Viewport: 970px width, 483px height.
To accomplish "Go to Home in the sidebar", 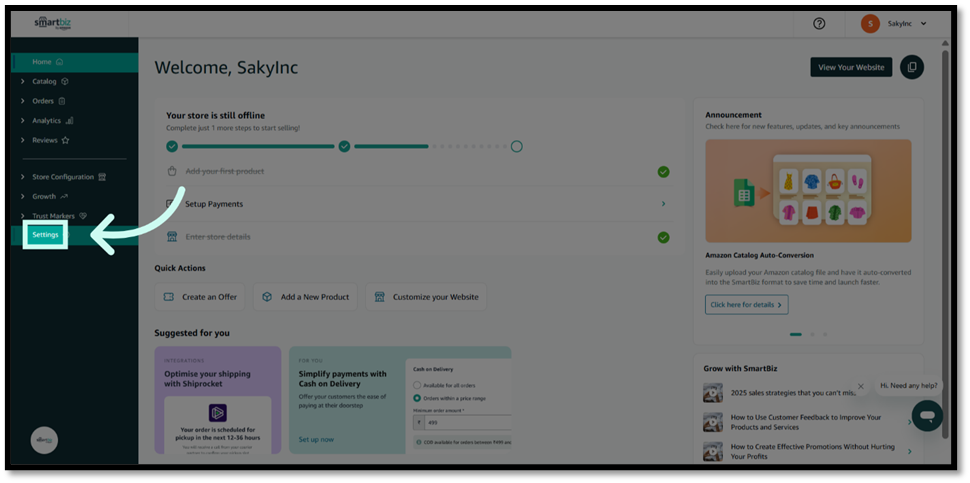I will (42, 62).
